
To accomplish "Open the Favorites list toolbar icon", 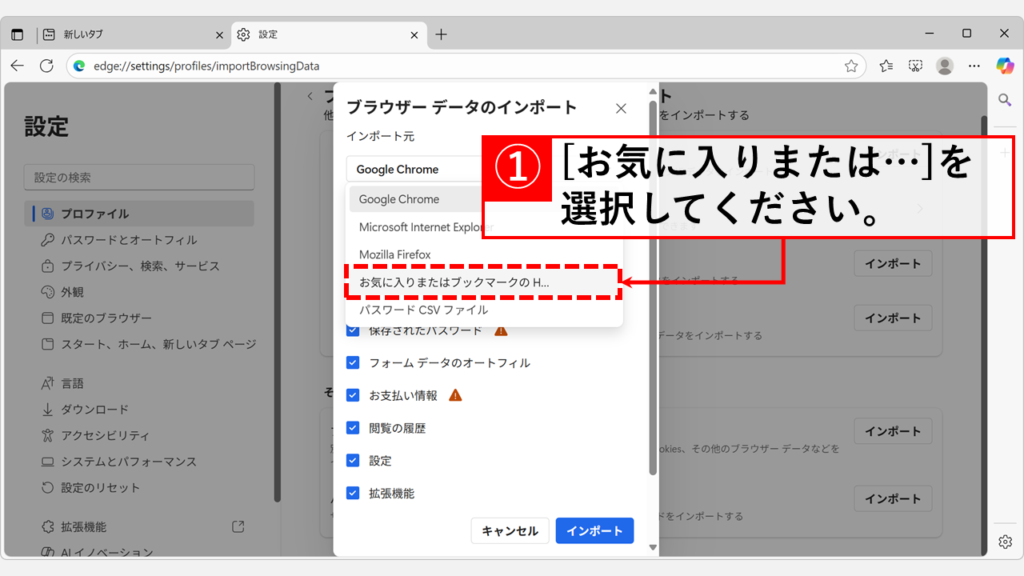I will coord(886,66).
